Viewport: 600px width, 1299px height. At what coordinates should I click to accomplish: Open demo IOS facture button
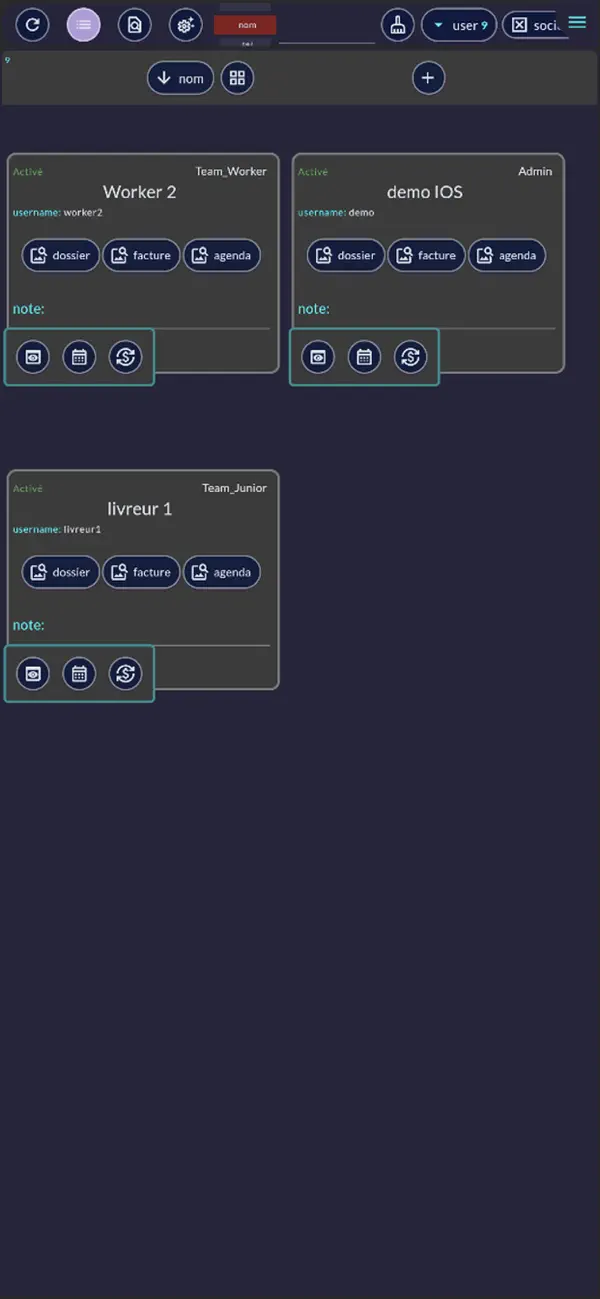[427, 255]
